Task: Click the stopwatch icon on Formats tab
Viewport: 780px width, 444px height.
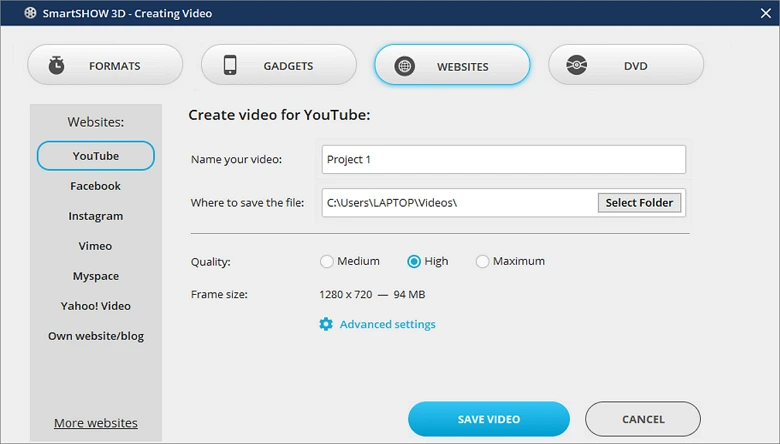Action: click(56, 65)
